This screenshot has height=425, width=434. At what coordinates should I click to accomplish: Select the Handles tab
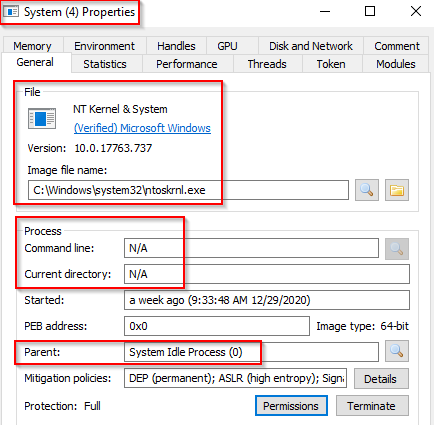pyautogui.click(x=176, y=46)
